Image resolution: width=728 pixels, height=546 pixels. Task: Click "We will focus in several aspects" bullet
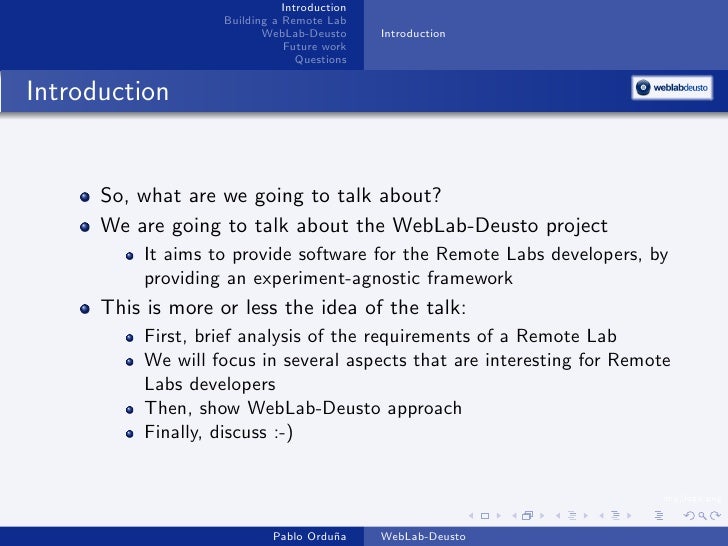[x=408, y=360]
